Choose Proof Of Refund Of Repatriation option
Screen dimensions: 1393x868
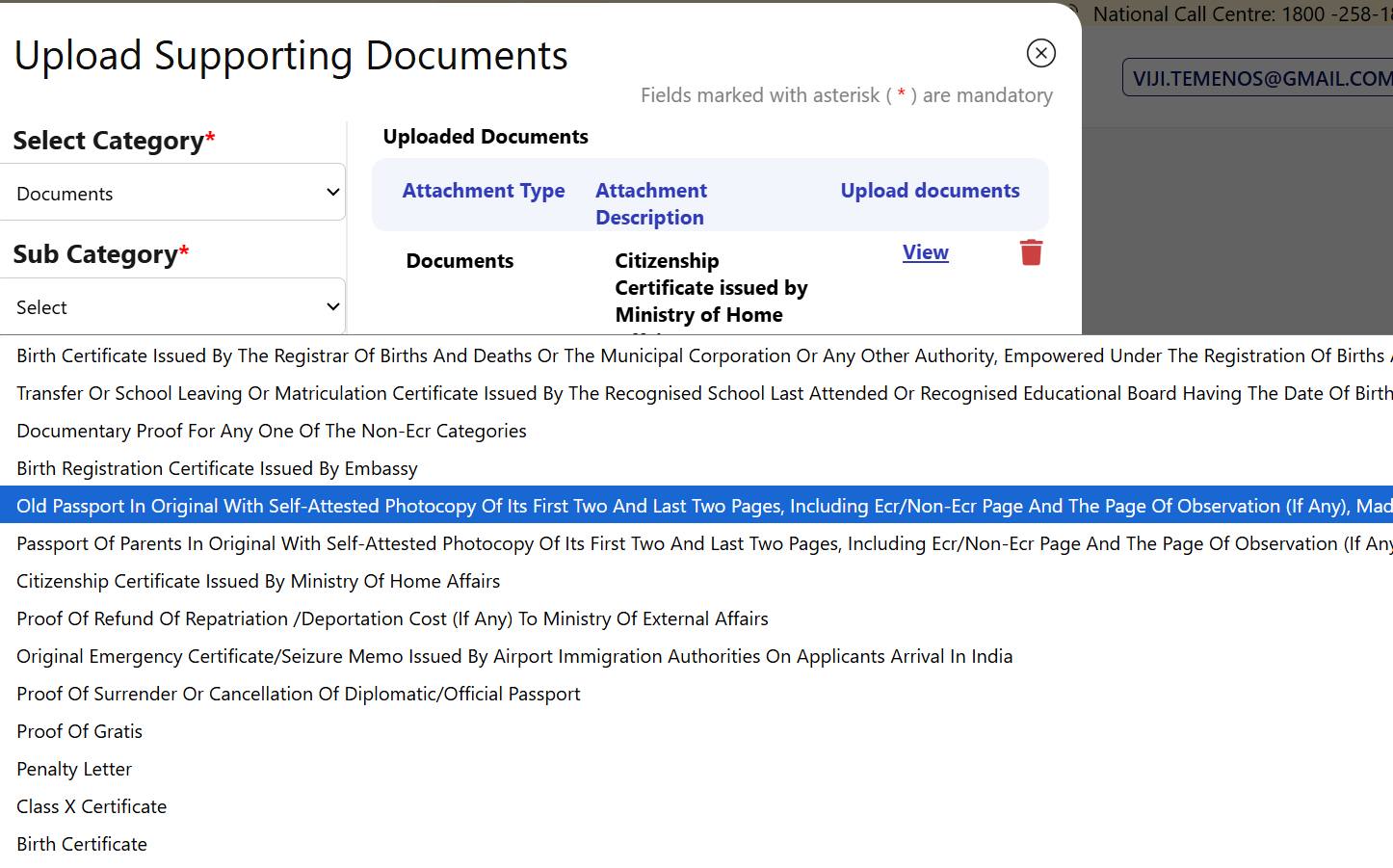click(x=696, y=618)
